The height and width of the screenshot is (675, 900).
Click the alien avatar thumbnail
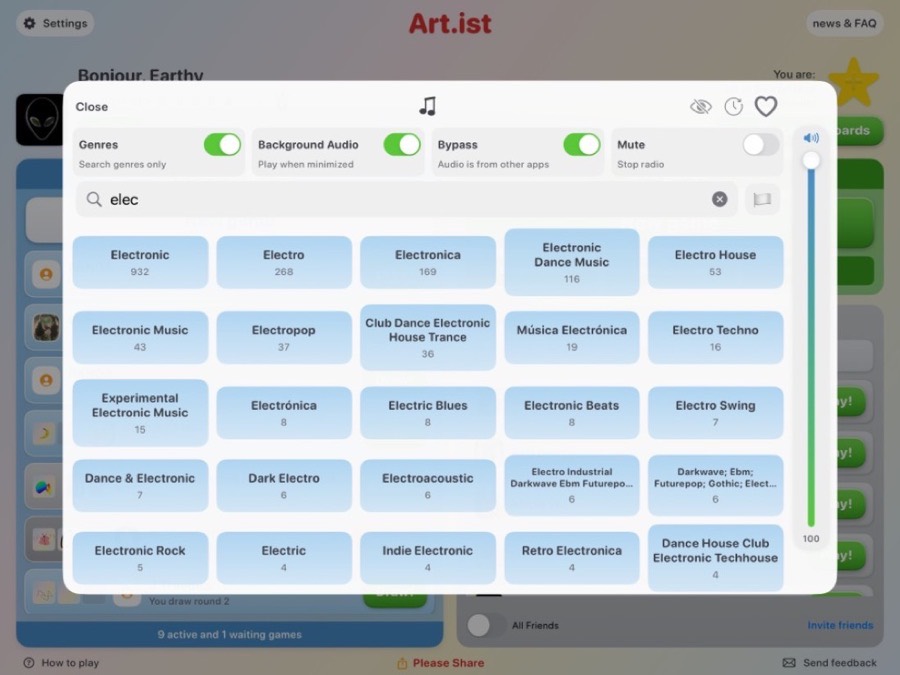[x=40, y=119]
